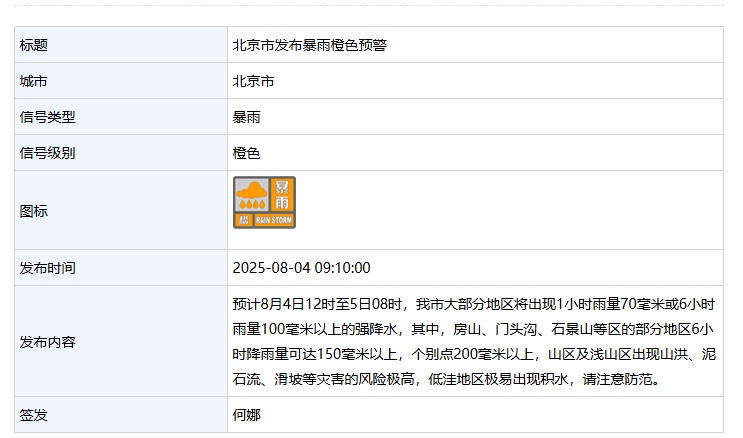The width and height of the screenshot is (743, 438).
Task: Click the city value 北京市
Action: [x=253, y=81]
